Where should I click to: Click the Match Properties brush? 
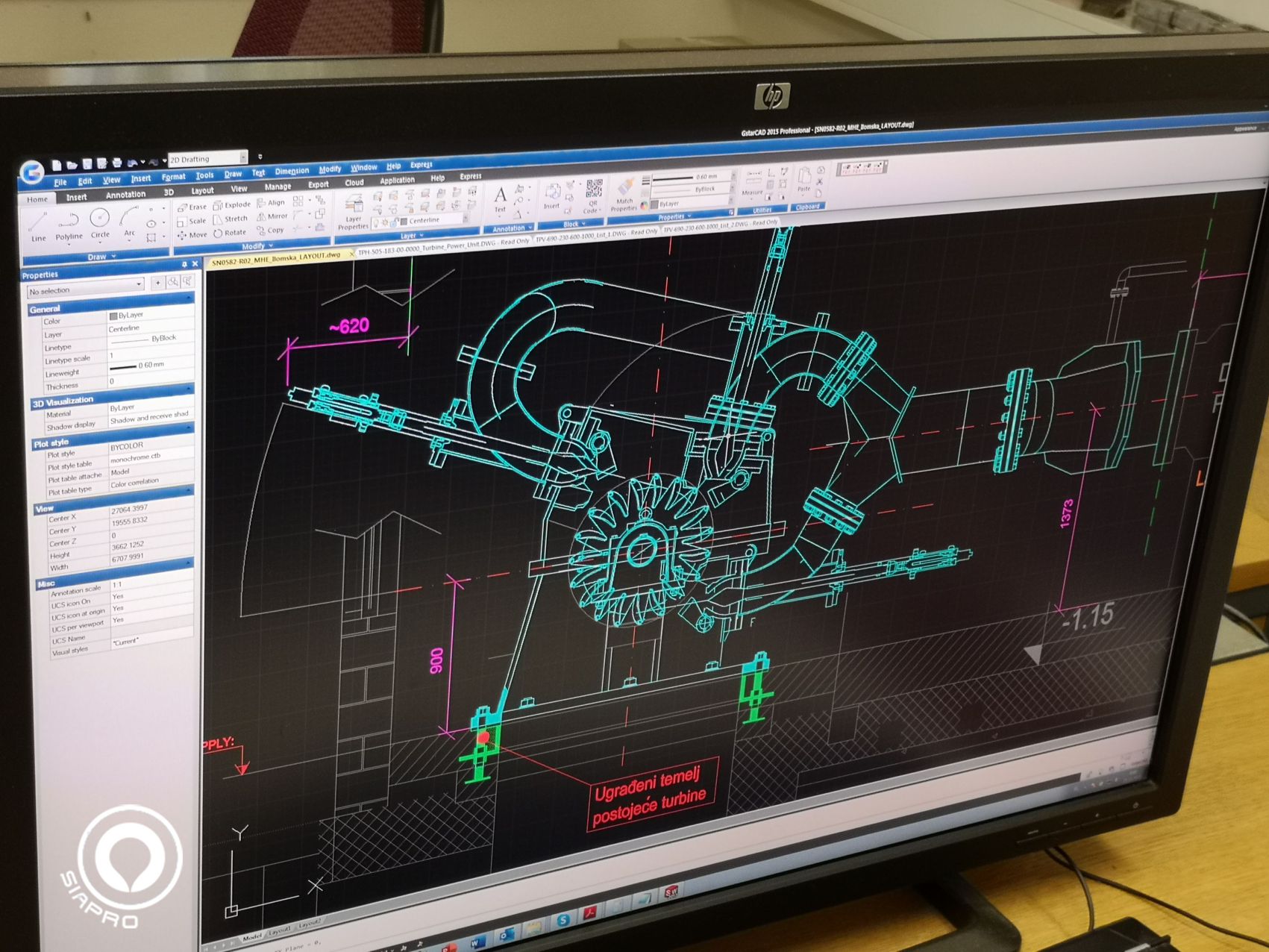624,195
